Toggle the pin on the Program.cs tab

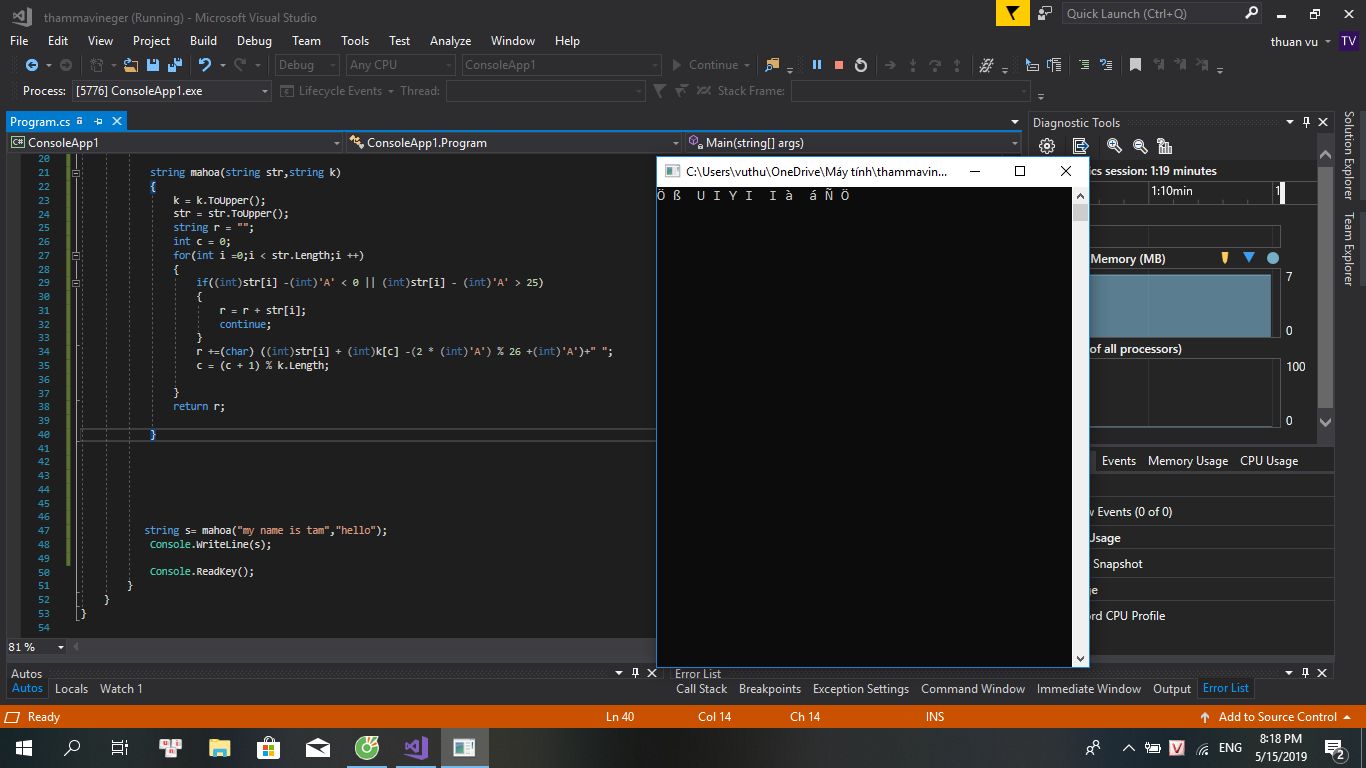click(x=98, y=121)
